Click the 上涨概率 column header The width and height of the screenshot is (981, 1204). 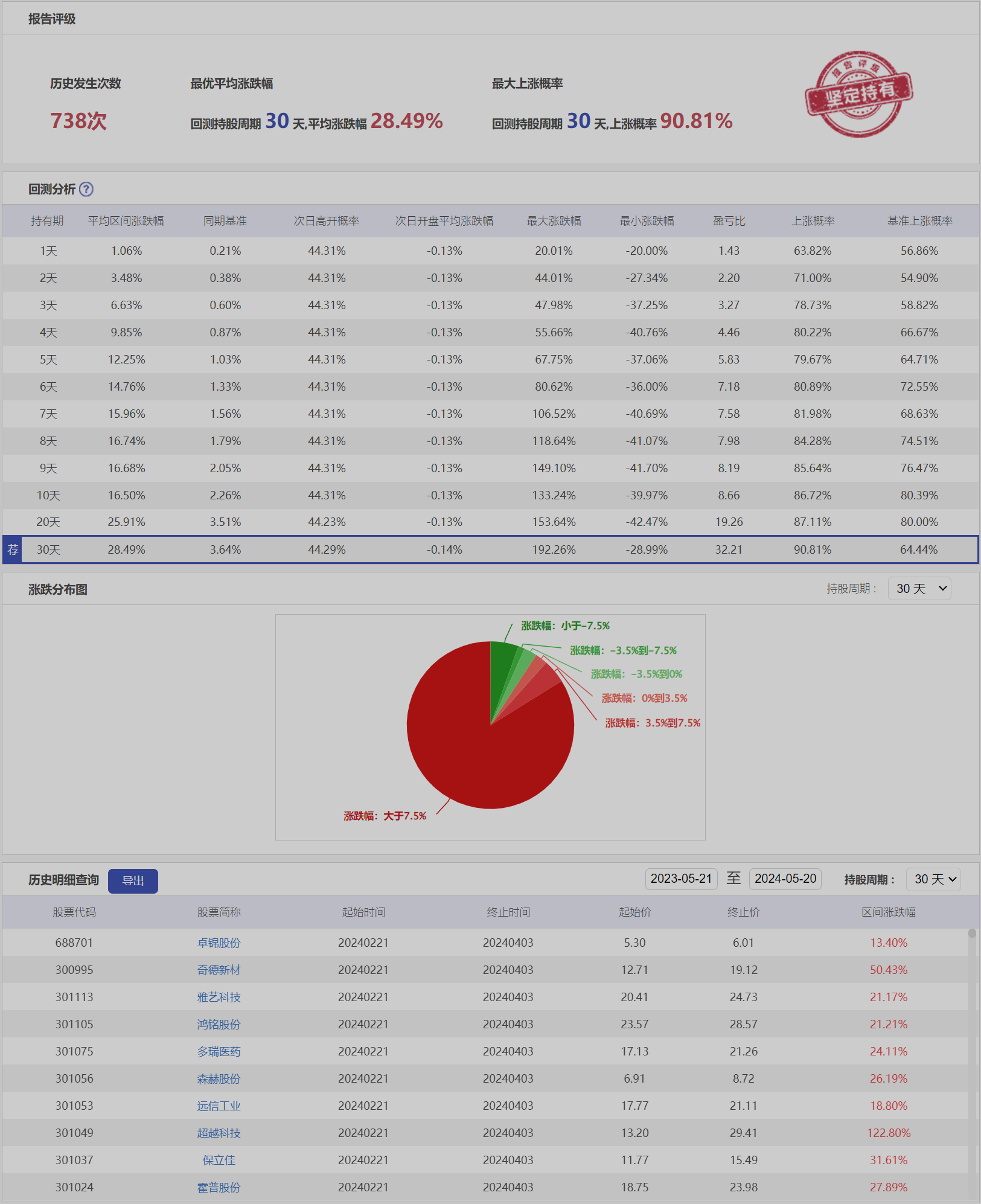tap(813, 221)
